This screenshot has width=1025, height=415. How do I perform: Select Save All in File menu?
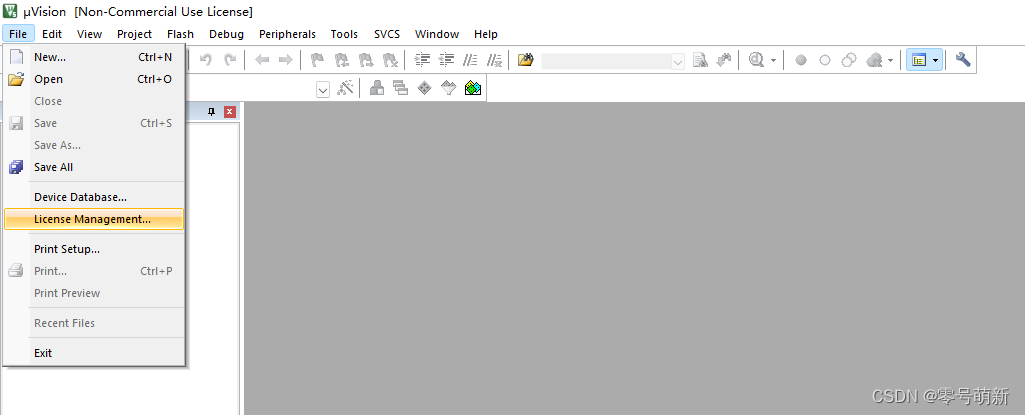point(94,167)
